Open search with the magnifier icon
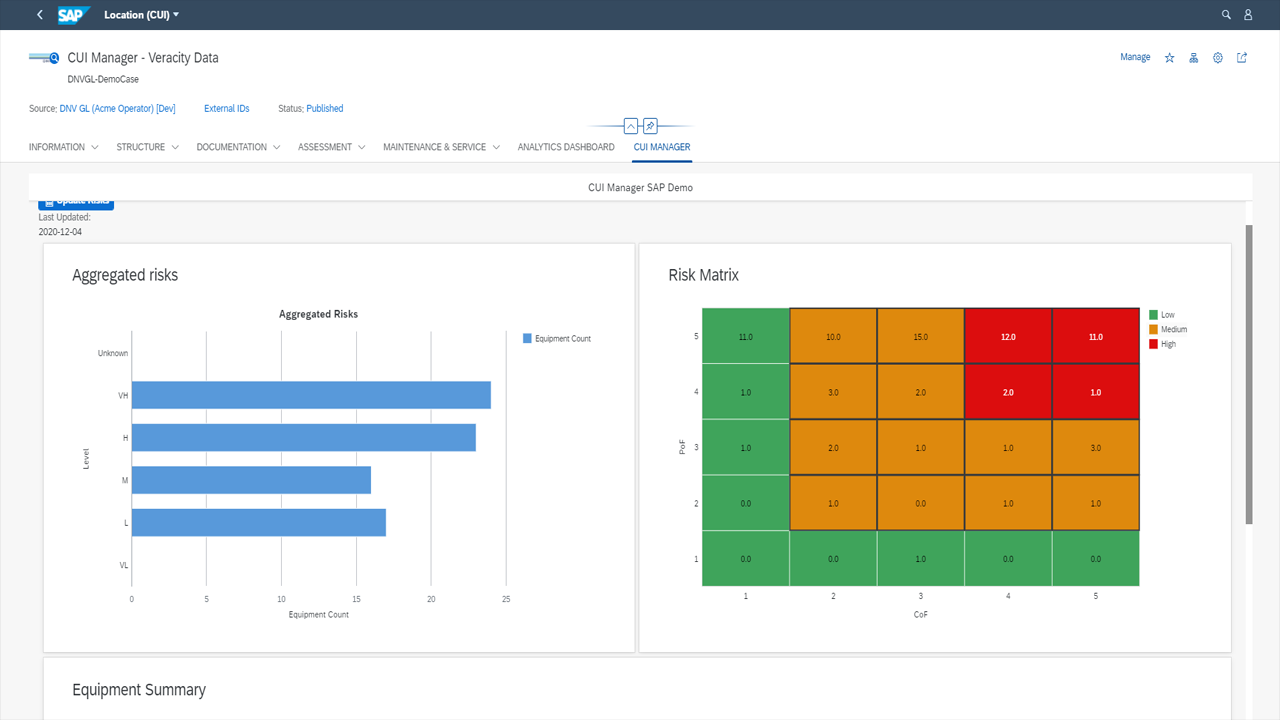The image size is (1280, 720). (1226, 15)
